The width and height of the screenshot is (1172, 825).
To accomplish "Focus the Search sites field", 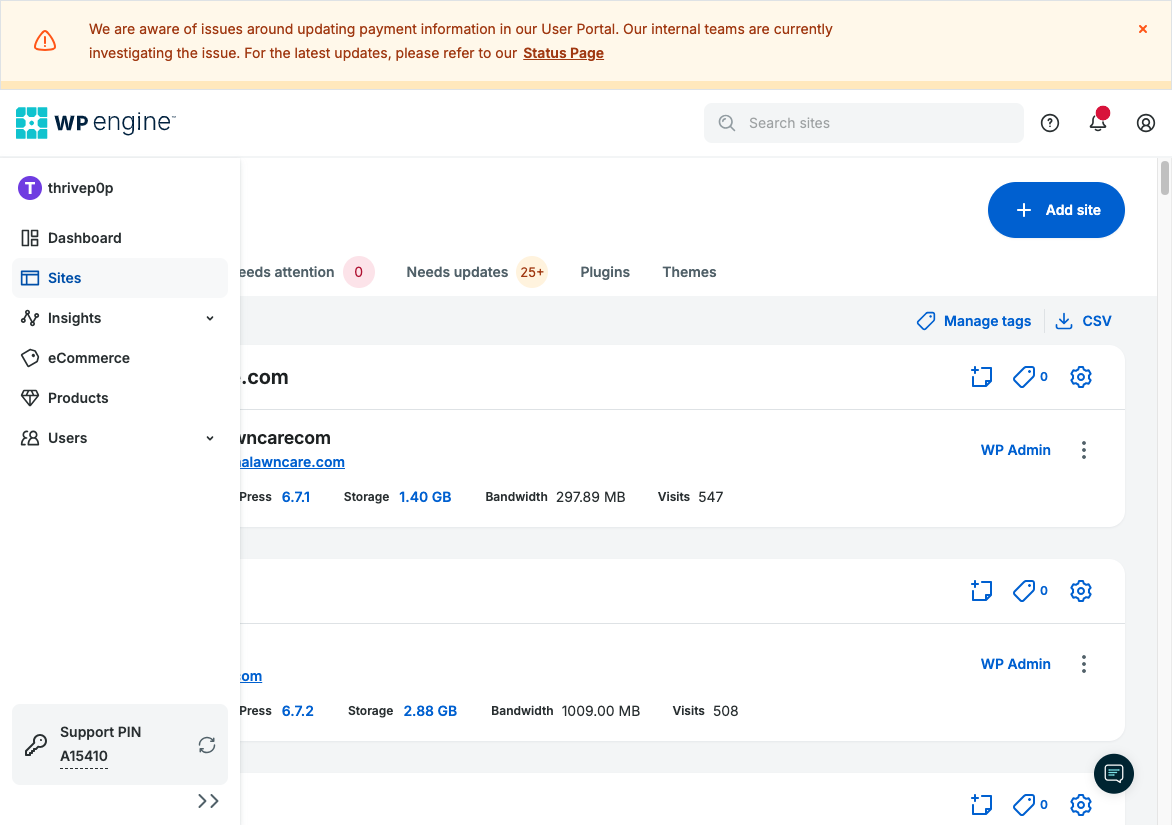I will point(863,123).
